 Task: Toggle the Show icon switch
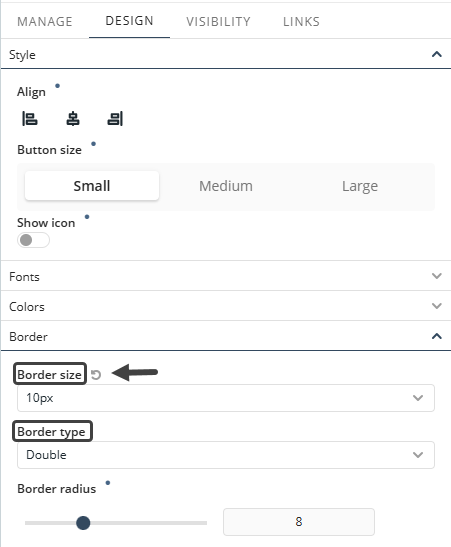coord(33,240)
